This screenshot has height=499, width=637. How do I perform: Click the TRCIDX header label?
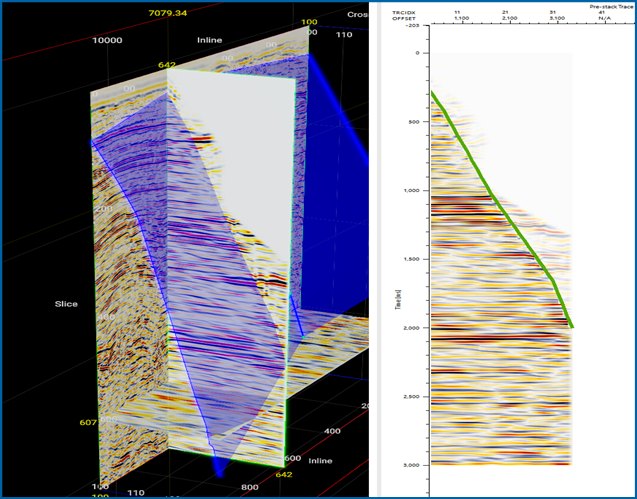(x=402, y=13)
